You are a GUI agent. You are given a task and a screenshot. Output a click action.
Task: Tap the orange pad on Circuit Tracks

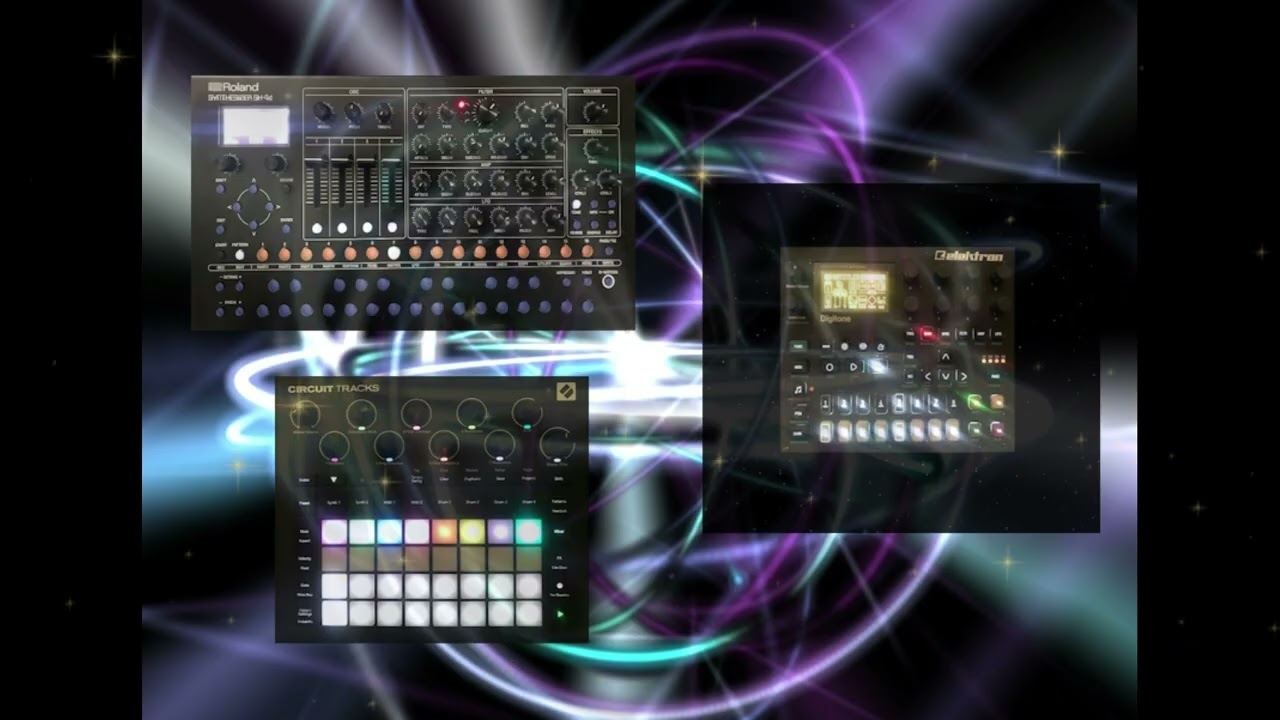click(445, 532)
